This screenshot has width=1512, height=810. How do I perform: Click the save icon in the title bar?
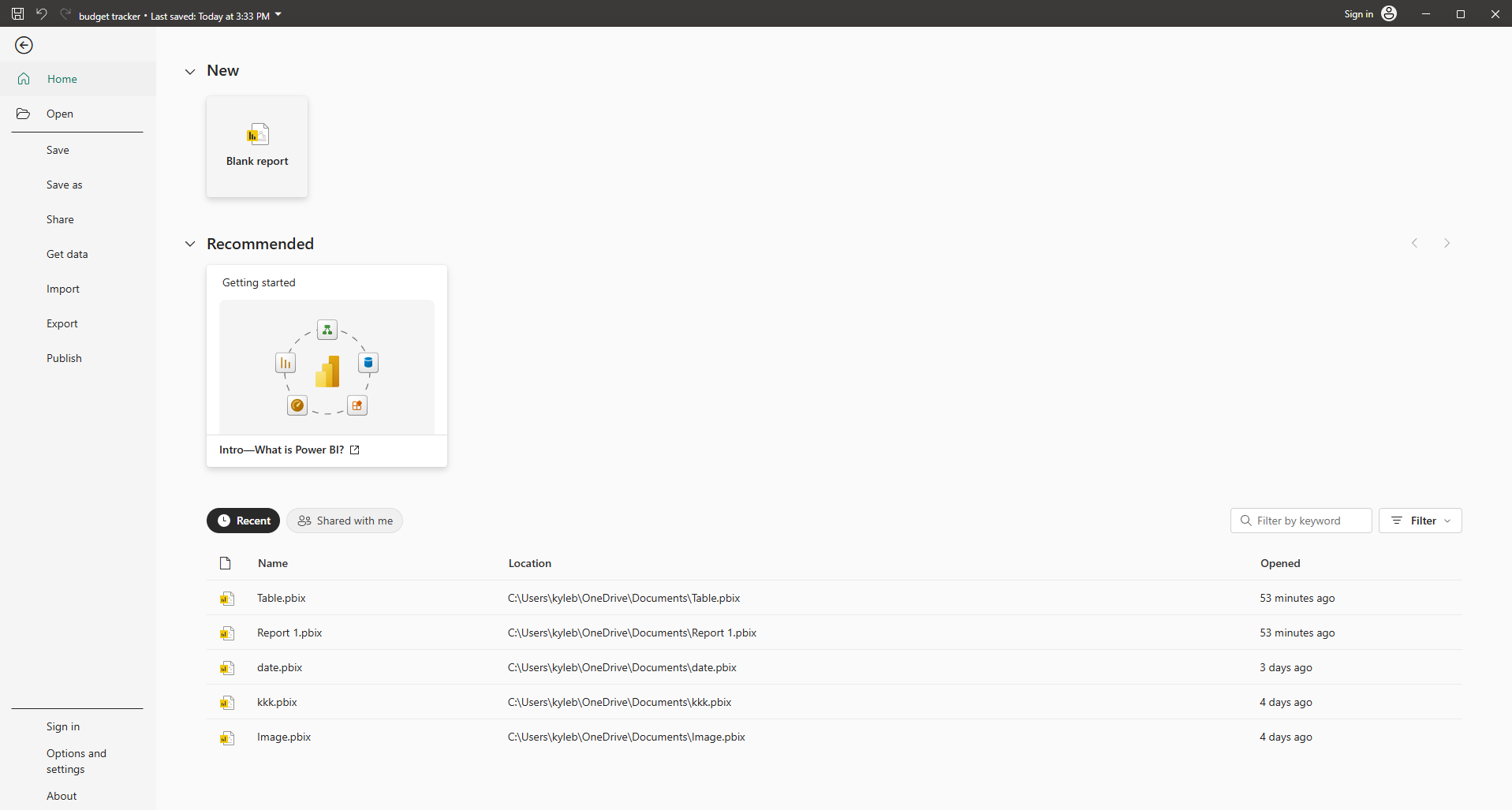(x=17, y=14)
